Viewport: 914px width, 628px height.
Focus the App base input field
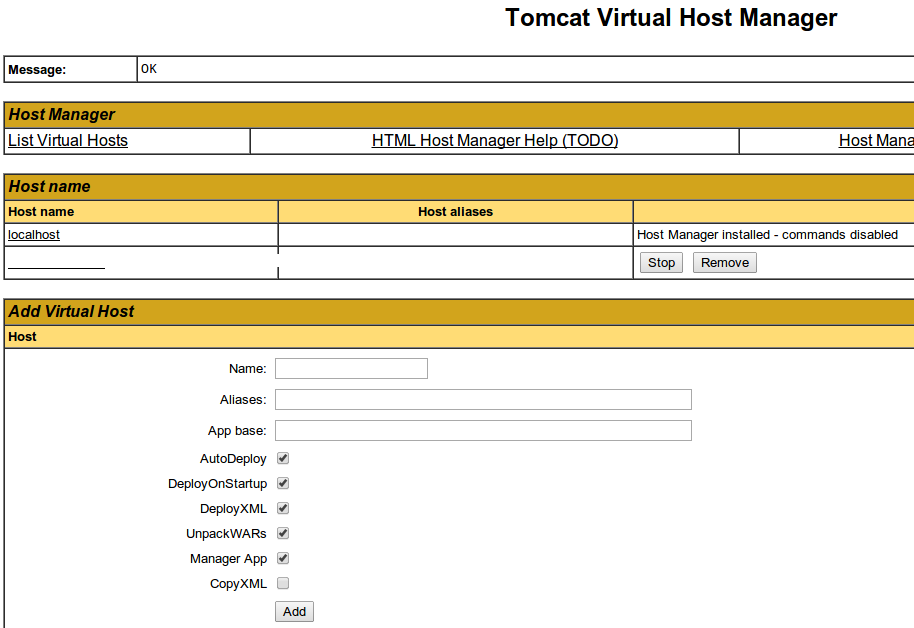point(483,430)
